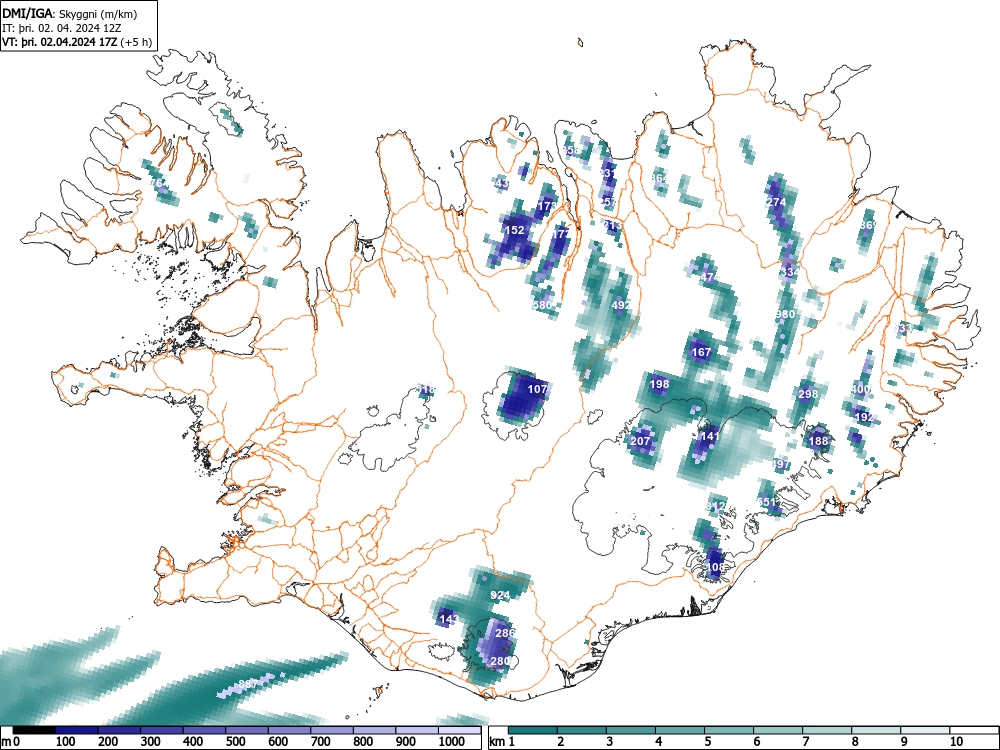Click the visibility value 192 in the east

864,417
